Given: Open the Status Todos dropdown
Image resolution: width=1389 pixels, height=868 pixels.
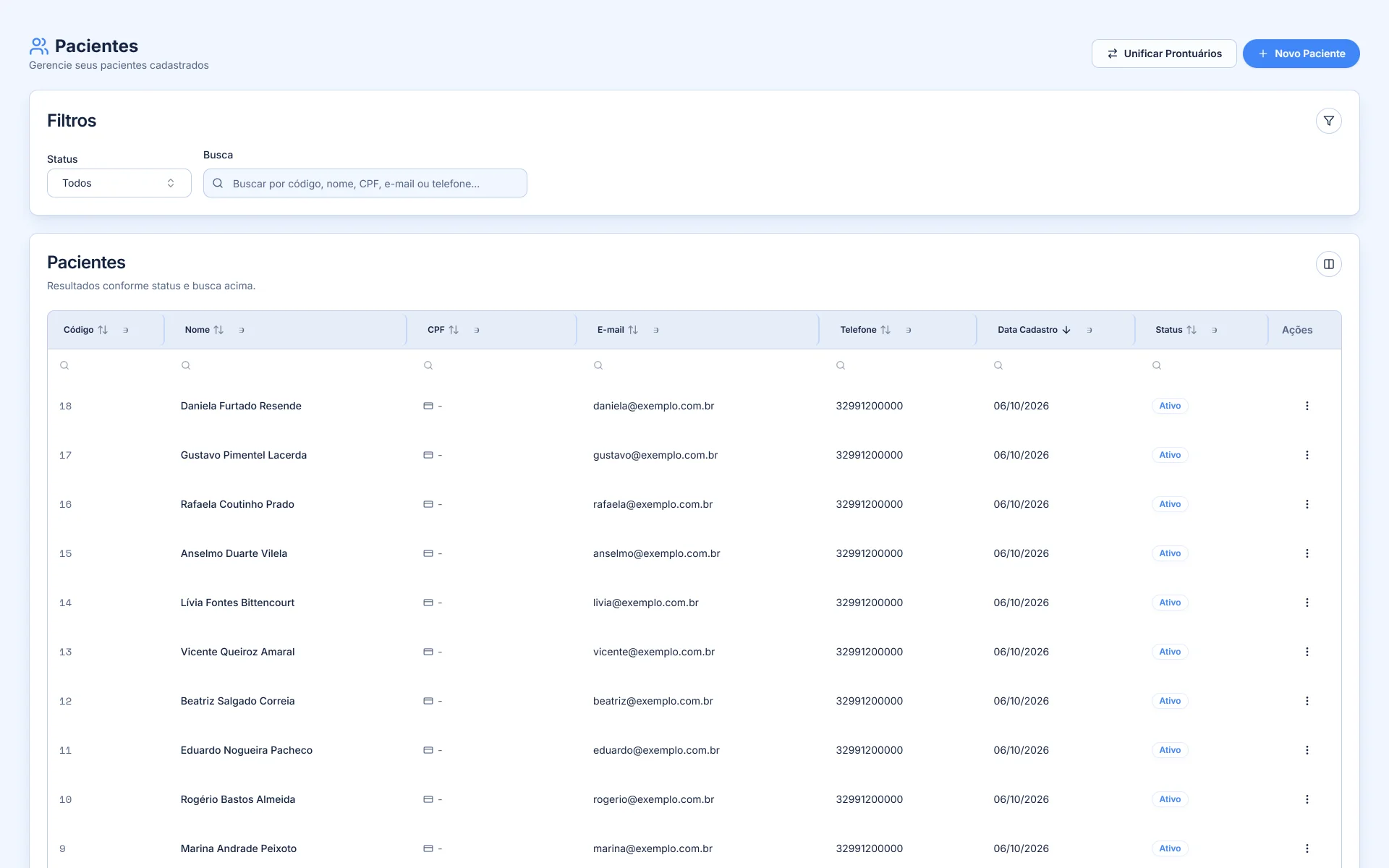Looking at the screenshot, I should (x=119, y=183).
